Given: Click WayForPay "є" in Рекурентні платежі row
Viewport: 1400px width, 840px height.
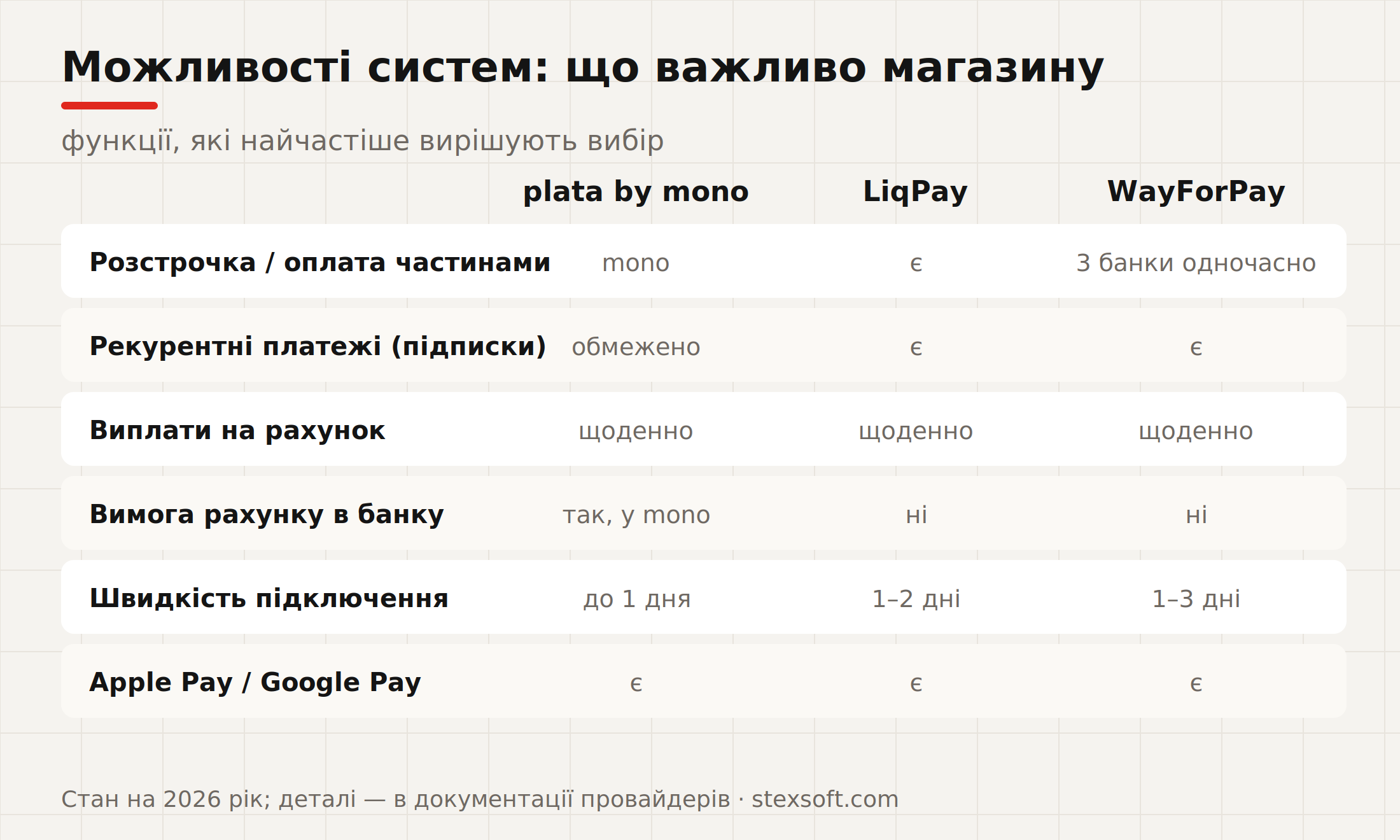Looking at the screenshot, I should [1196, 347].
